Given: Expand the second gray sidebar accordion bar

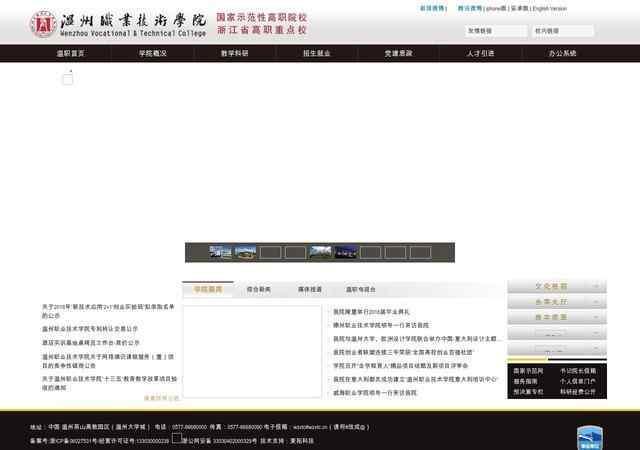Looking at the screenshot, I should [x=557, y=302].
